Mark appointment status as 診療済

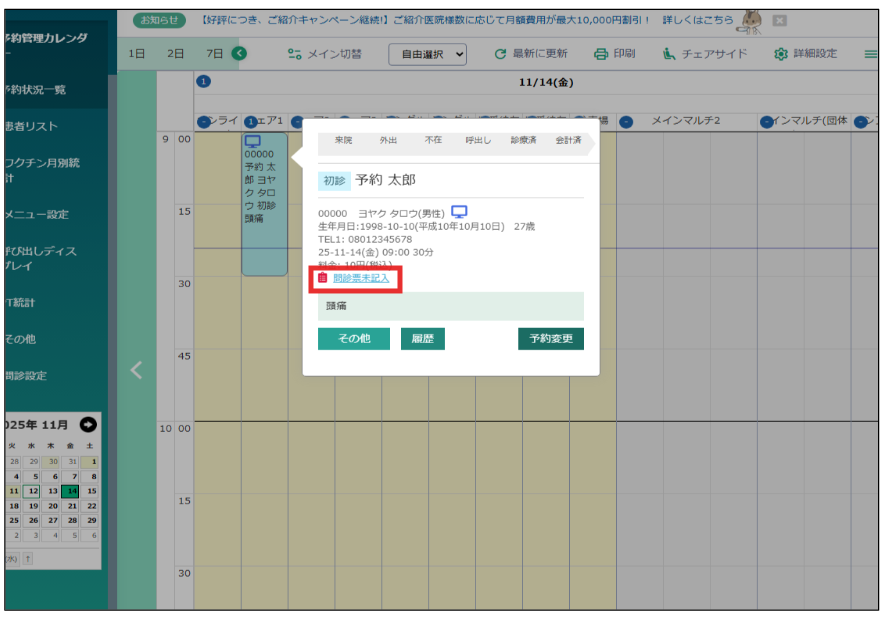[523, 141]
